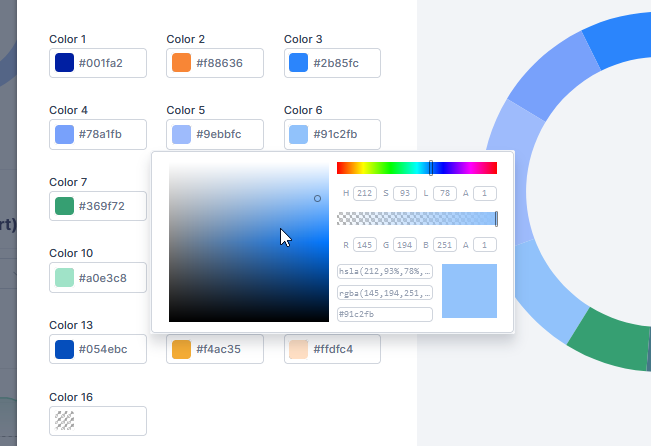The width and height of the screenshot is (651, 446).
Task: Select the L lightness value field
Action: 445,193
